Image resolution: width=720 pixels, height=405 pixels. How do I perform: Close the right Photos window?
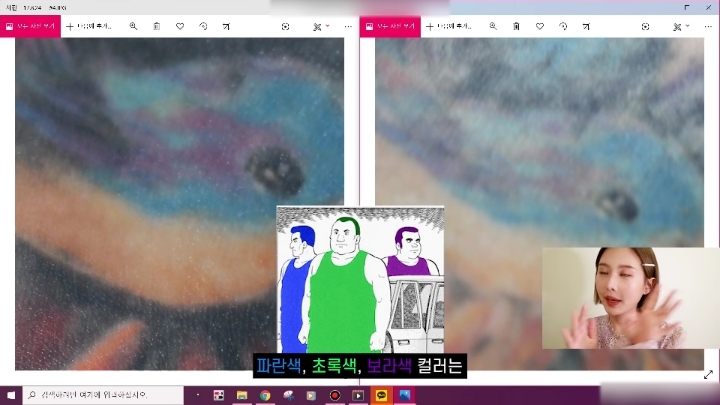click(x=709, y=7)
